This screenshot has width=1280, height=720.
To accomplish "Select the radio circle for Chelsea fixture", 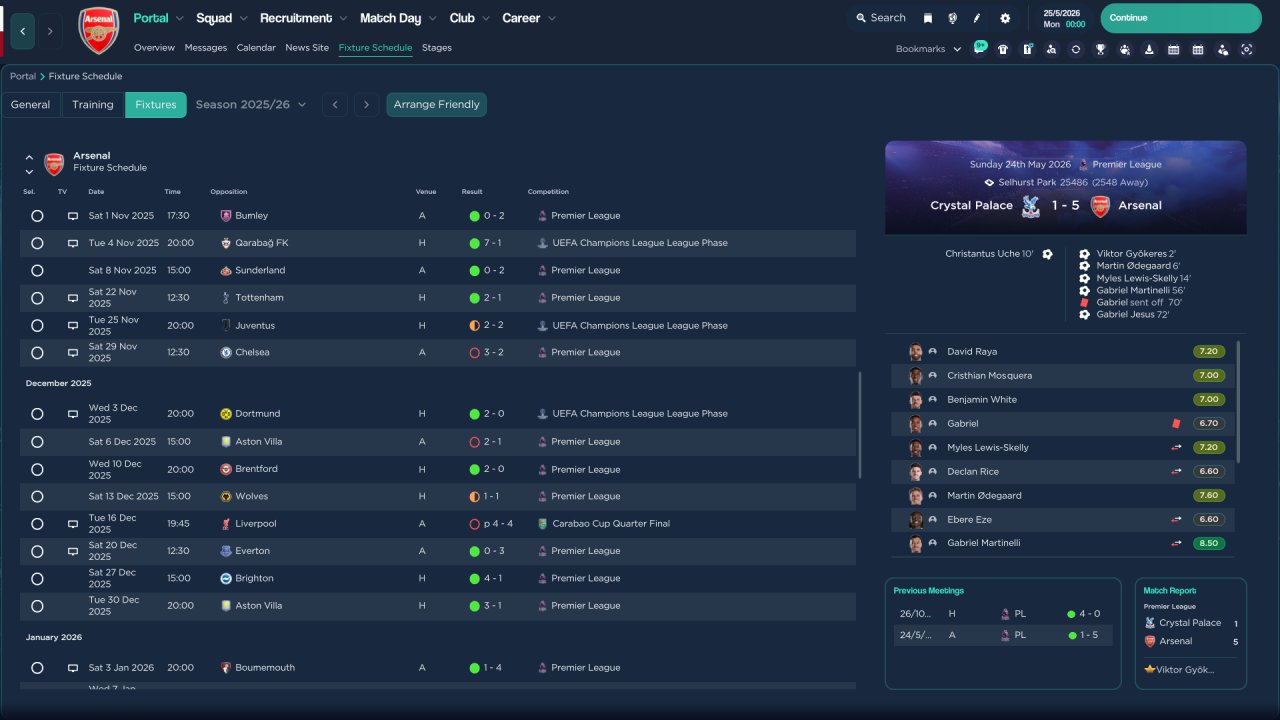I will [37, 353].
